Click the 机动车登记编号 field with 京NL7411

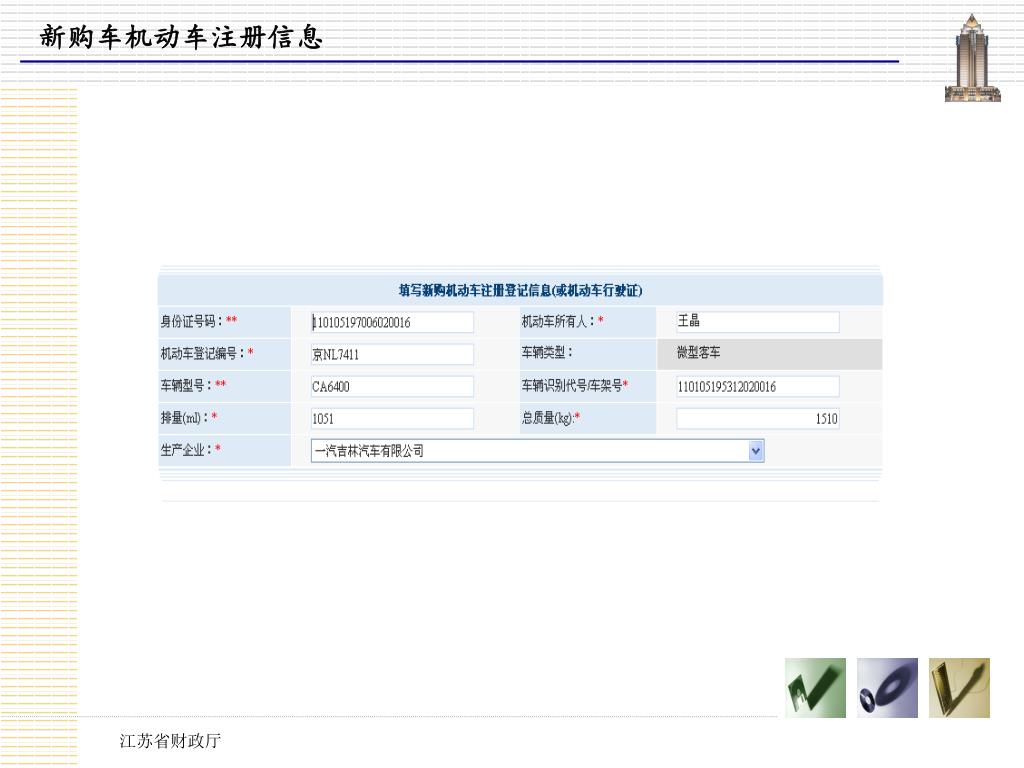392,354
